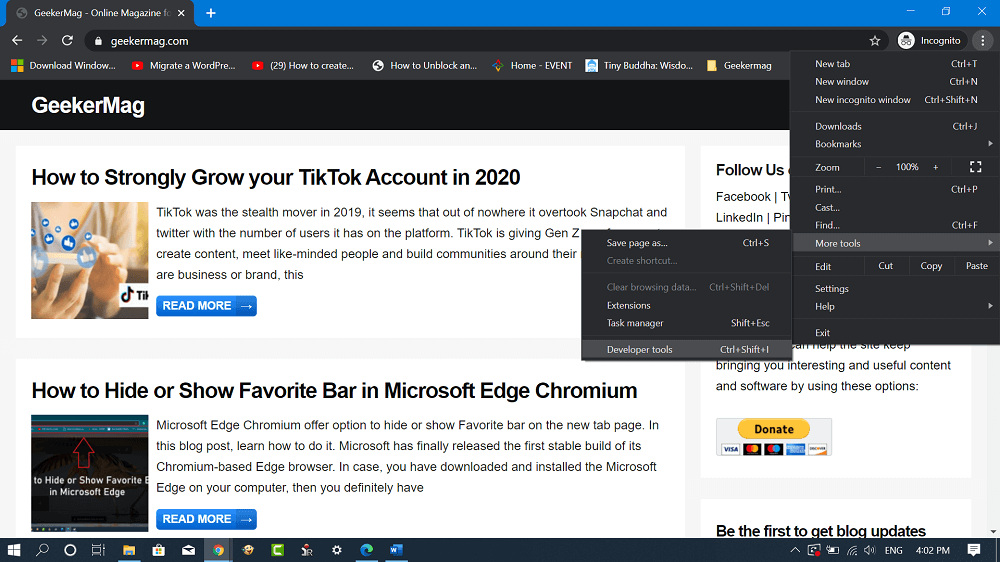
Task: Bookmark this page with the star icon
Action: click(x=874, y=41)
